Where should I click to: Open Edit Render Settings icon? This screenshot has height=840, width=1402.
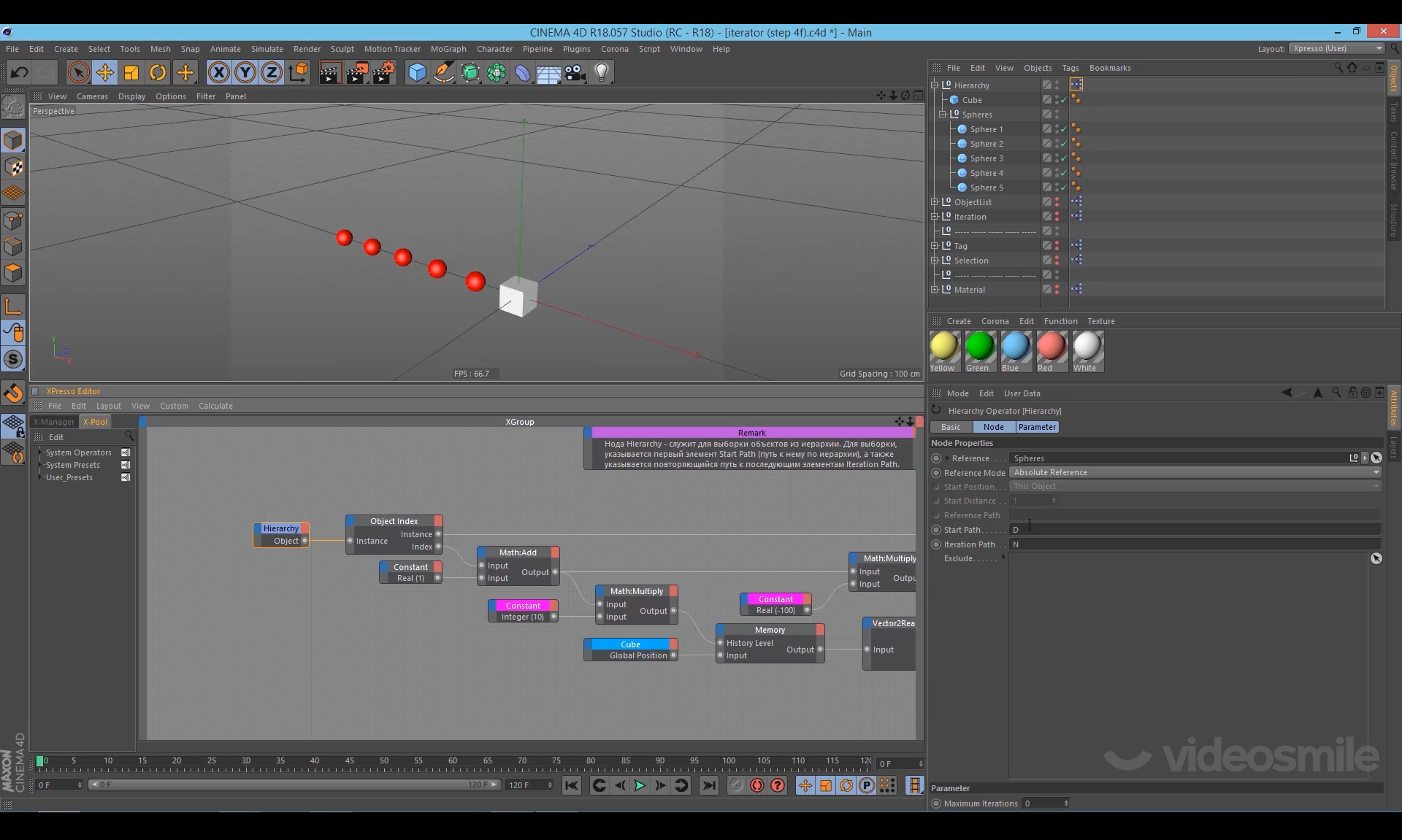click(x=384, y=72)
